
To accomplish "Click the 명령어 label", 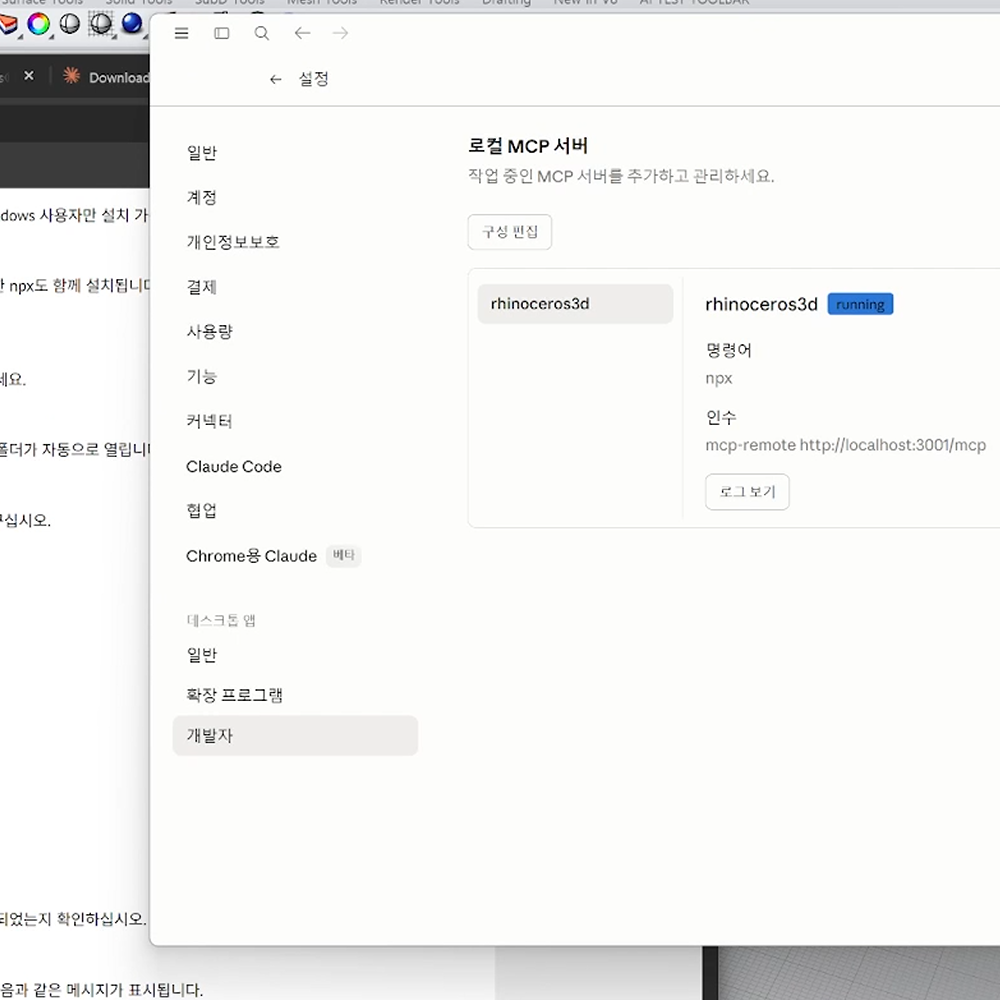I will 728,350.
